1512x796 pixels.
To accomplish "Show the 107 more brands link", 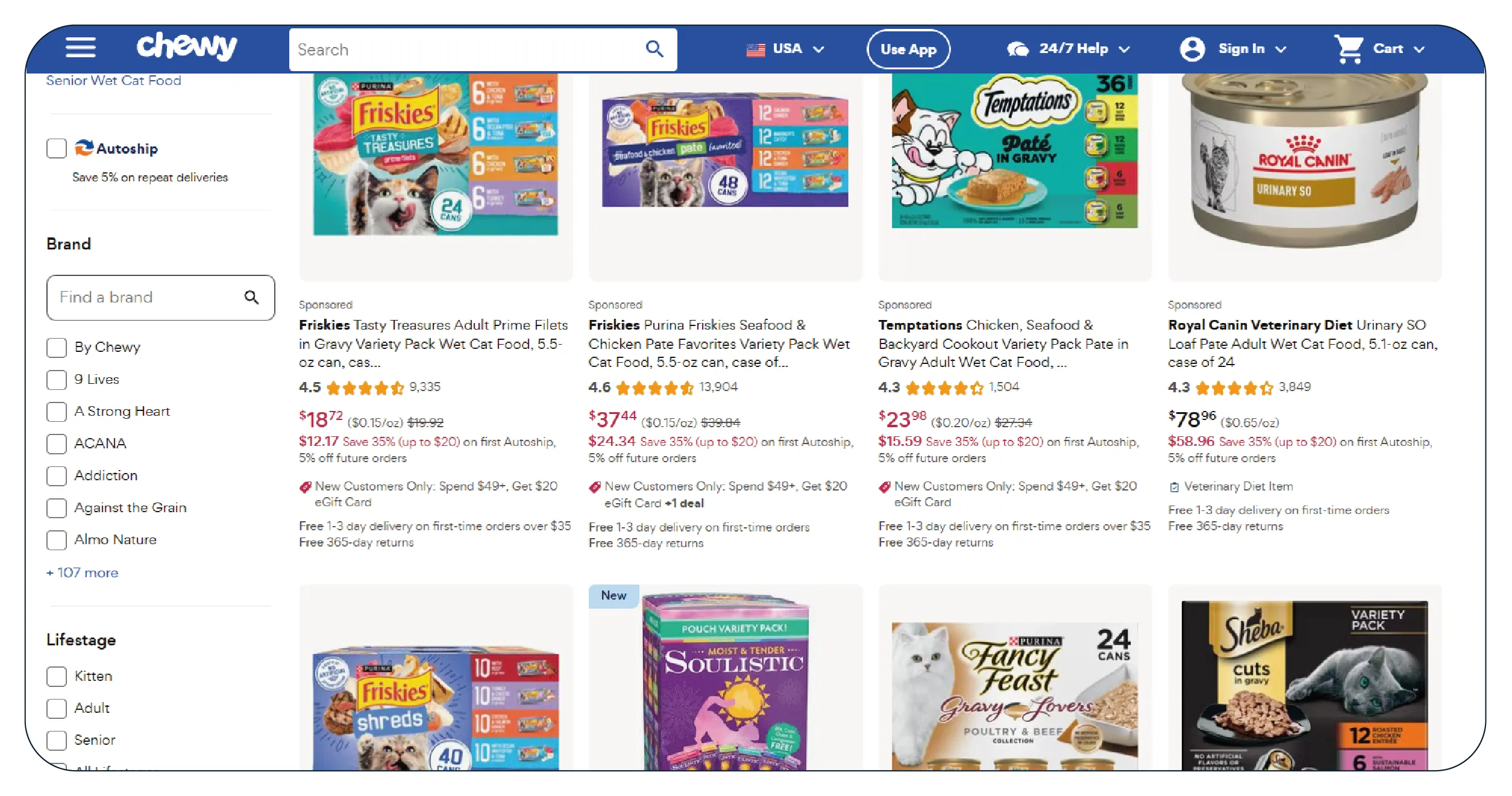I will [83, 572].
